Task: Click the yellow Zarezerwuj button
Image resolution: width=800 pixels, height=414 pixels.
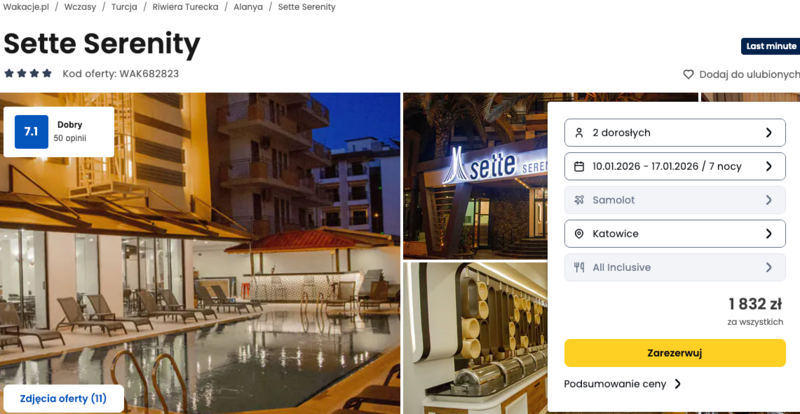Action: [x=674, y=353]
